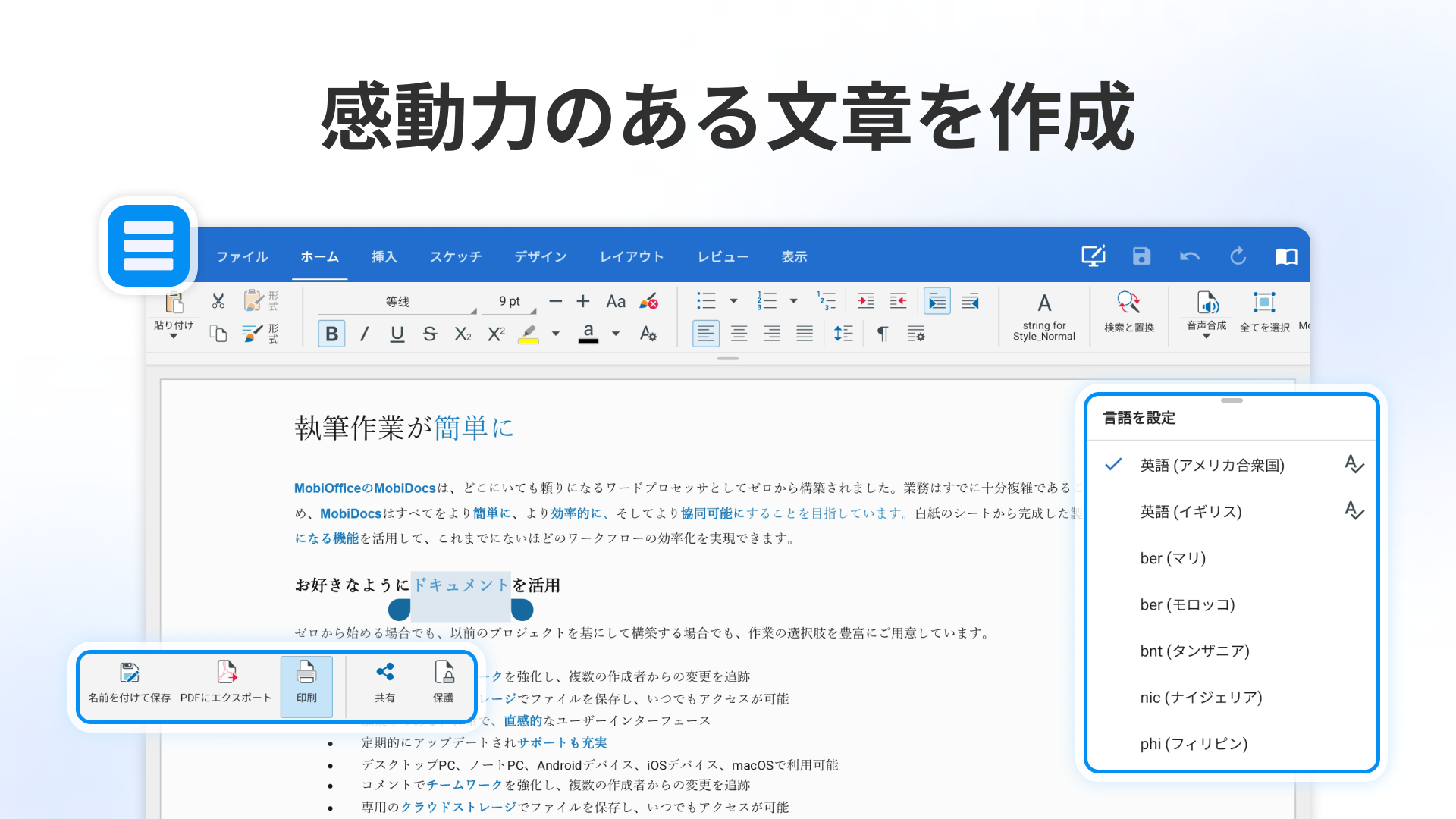
Task: Toggle Subscript formatting
Action: [463, 334]
